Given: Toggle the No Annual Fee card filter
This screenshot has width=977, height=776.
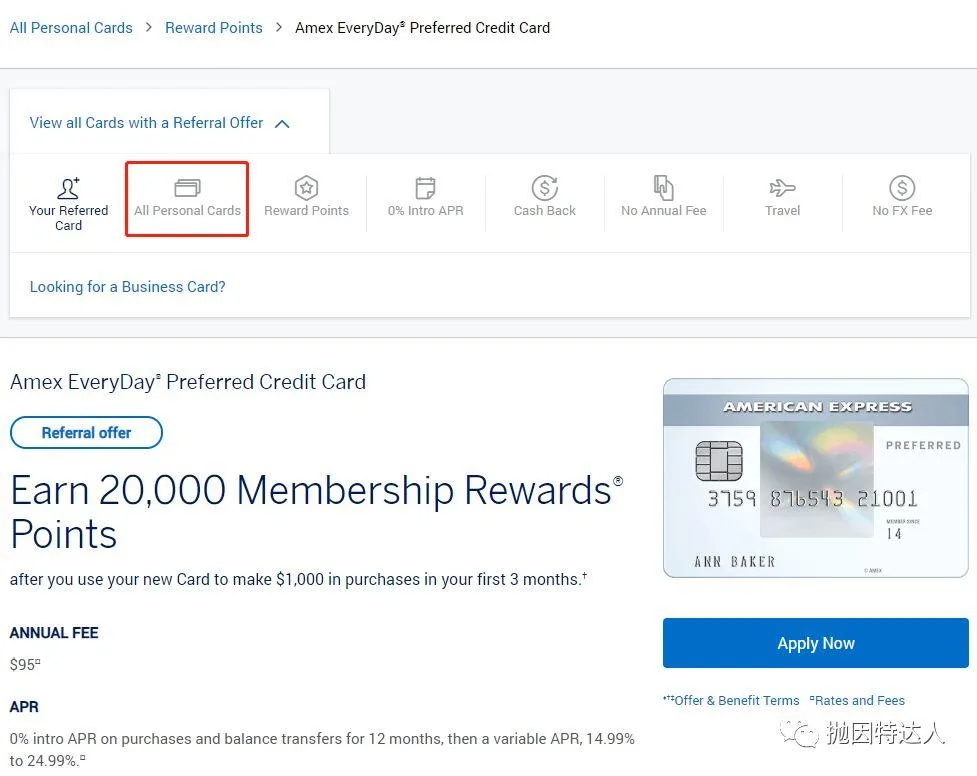Looking at the screenshot, I should point(663,200).
